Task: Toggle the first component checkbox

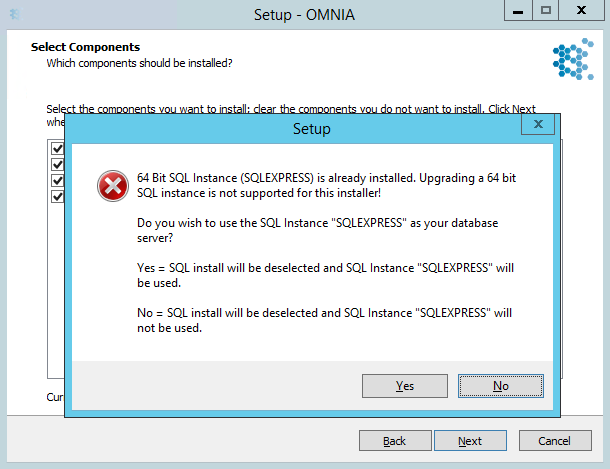Action: click(58, 148)
